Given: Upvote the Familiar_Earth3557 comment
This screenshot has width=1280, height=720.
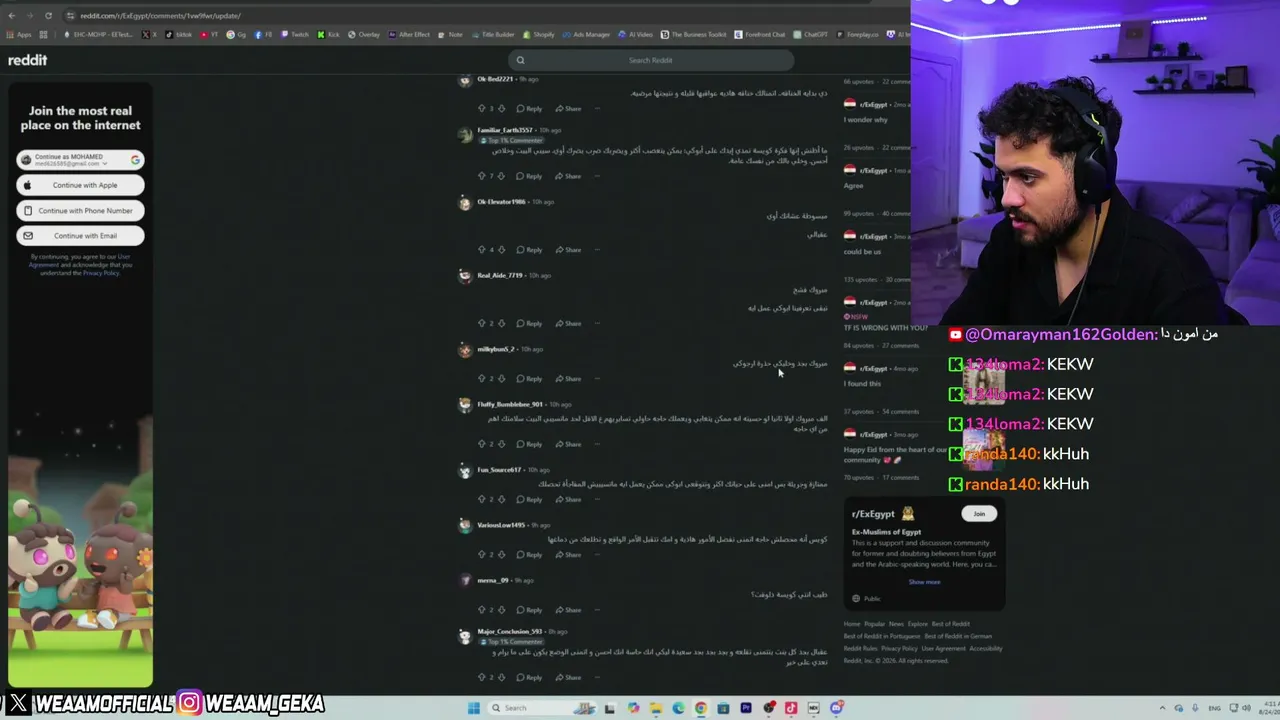Looking at the screenshot, I should click(x=481, y=176).
